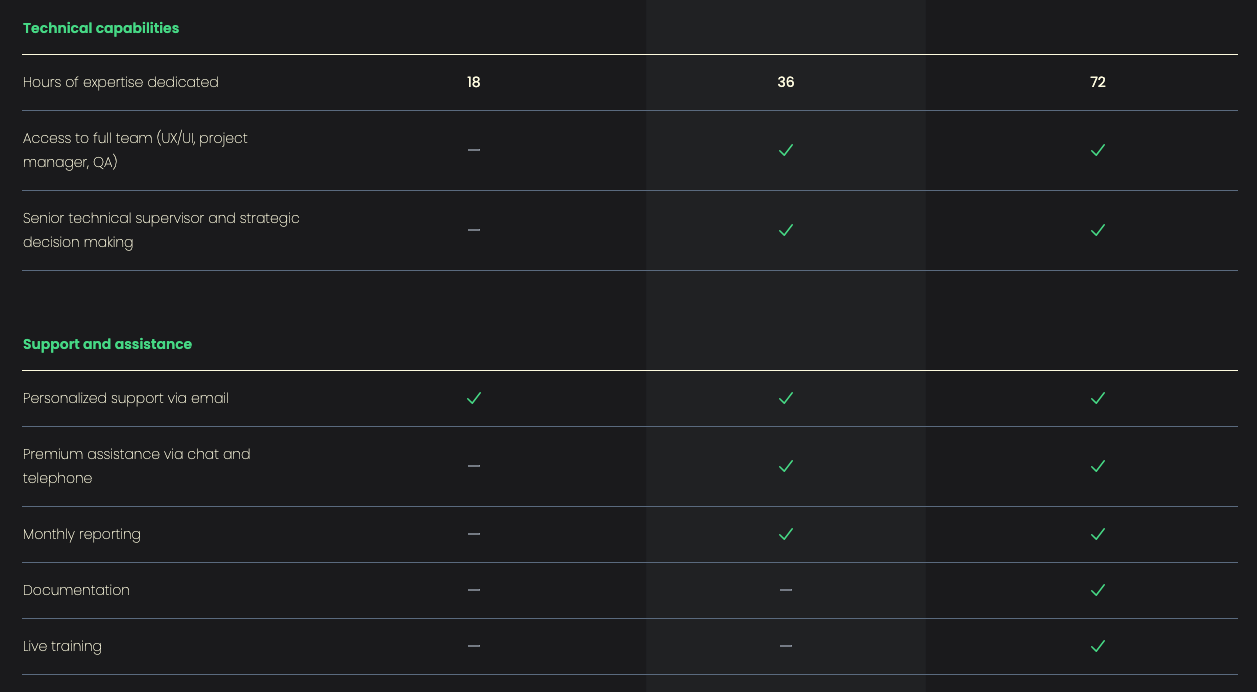This screenshot has height=692, width=1257.
Task: Click the Hours of expertise dedicated label
Action: click(x=121, y=82)
